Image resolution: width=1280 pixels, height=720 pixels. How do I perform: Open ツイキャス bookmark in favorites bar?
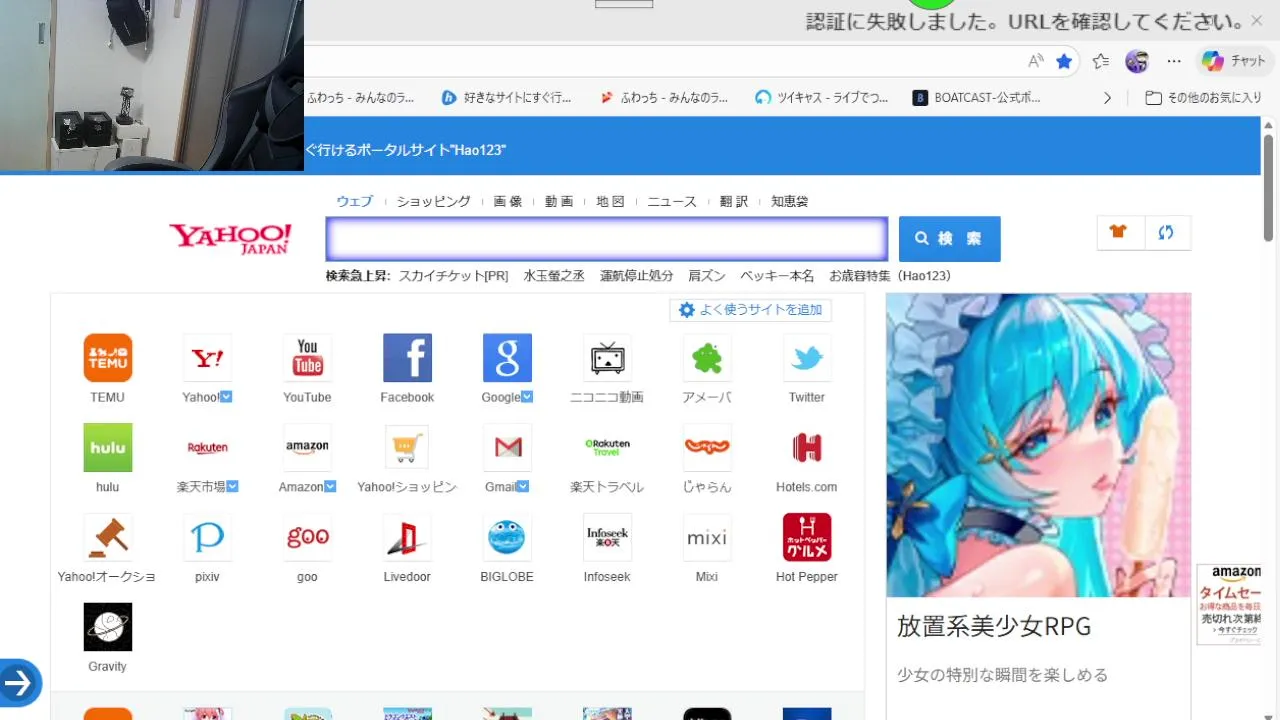(x=822, y=98)
